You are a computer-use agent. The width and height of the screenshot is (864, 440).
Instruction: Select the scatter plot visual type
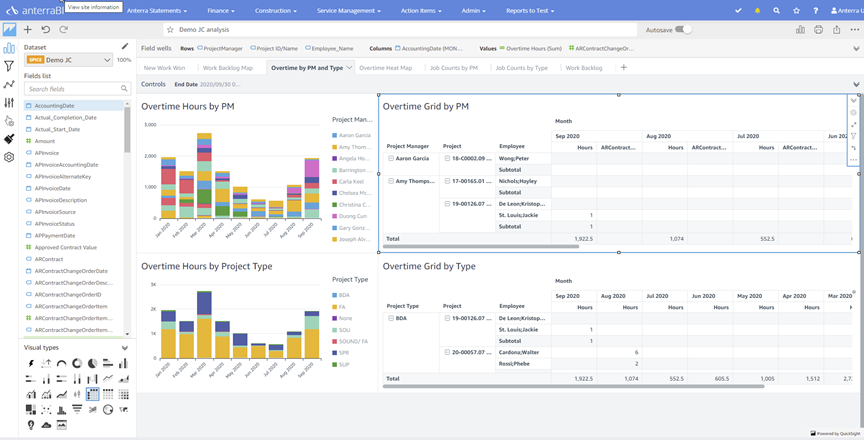click(x=46, y=409)
